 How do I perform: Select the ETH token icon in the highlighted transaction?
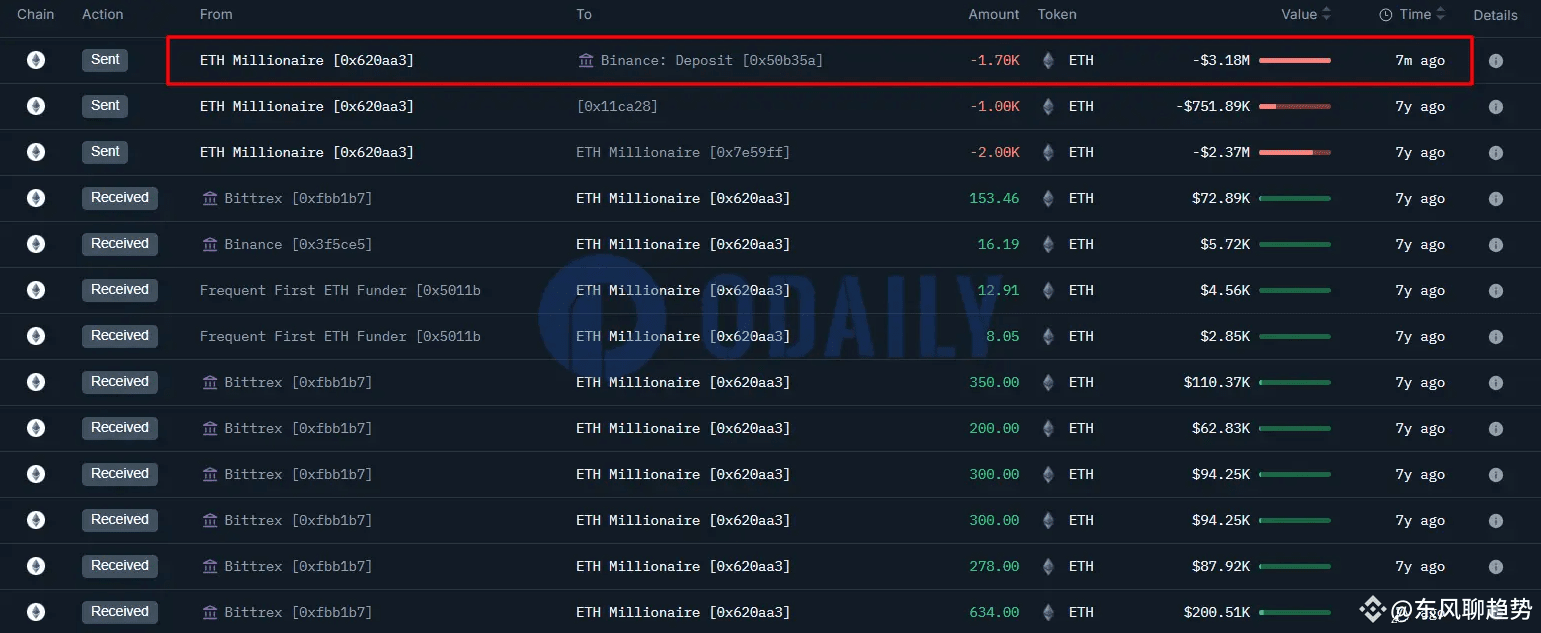tap(1047, 60)
